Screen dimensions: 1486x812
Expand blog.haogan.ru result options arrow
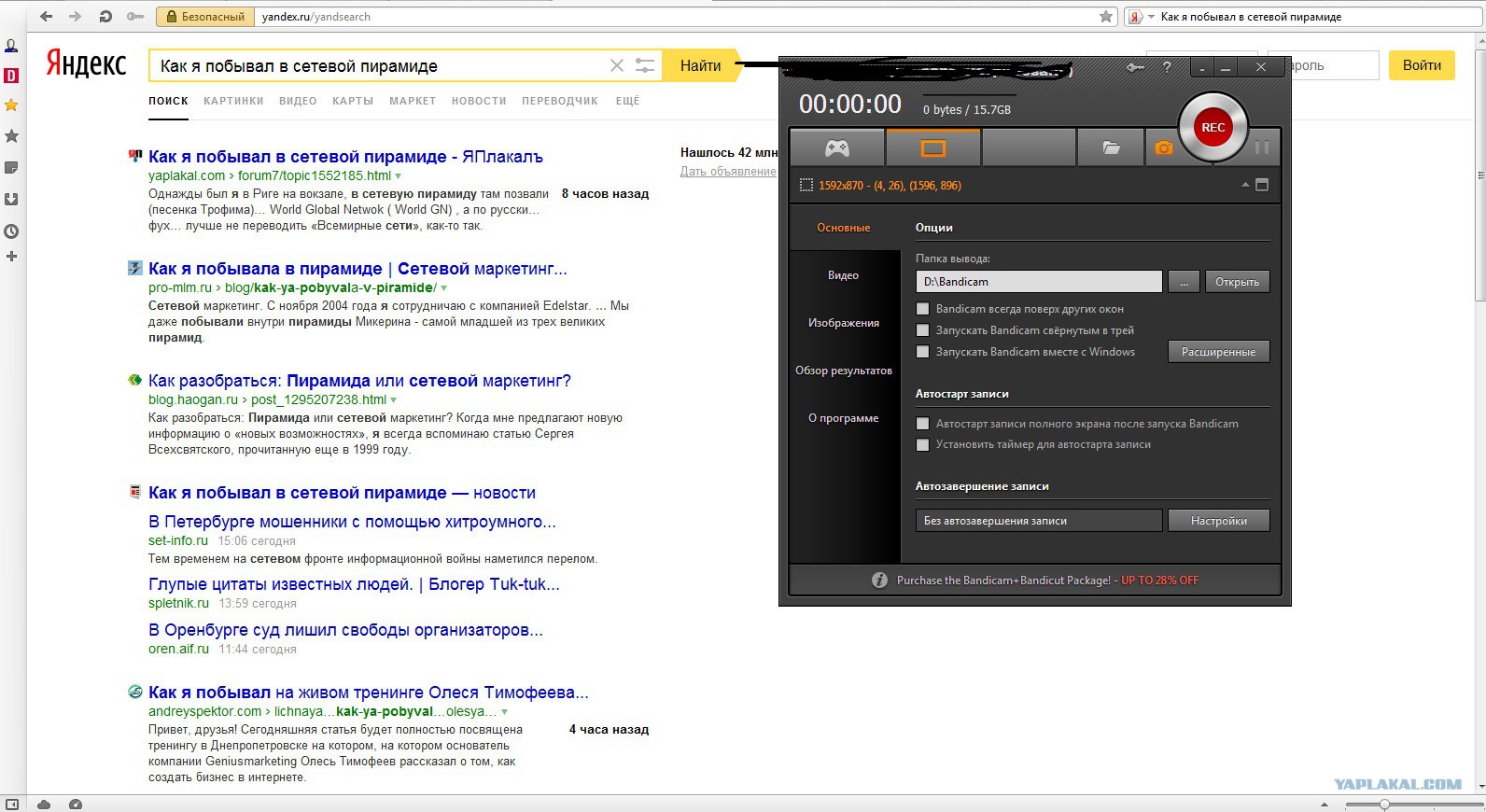pos(393,400)
